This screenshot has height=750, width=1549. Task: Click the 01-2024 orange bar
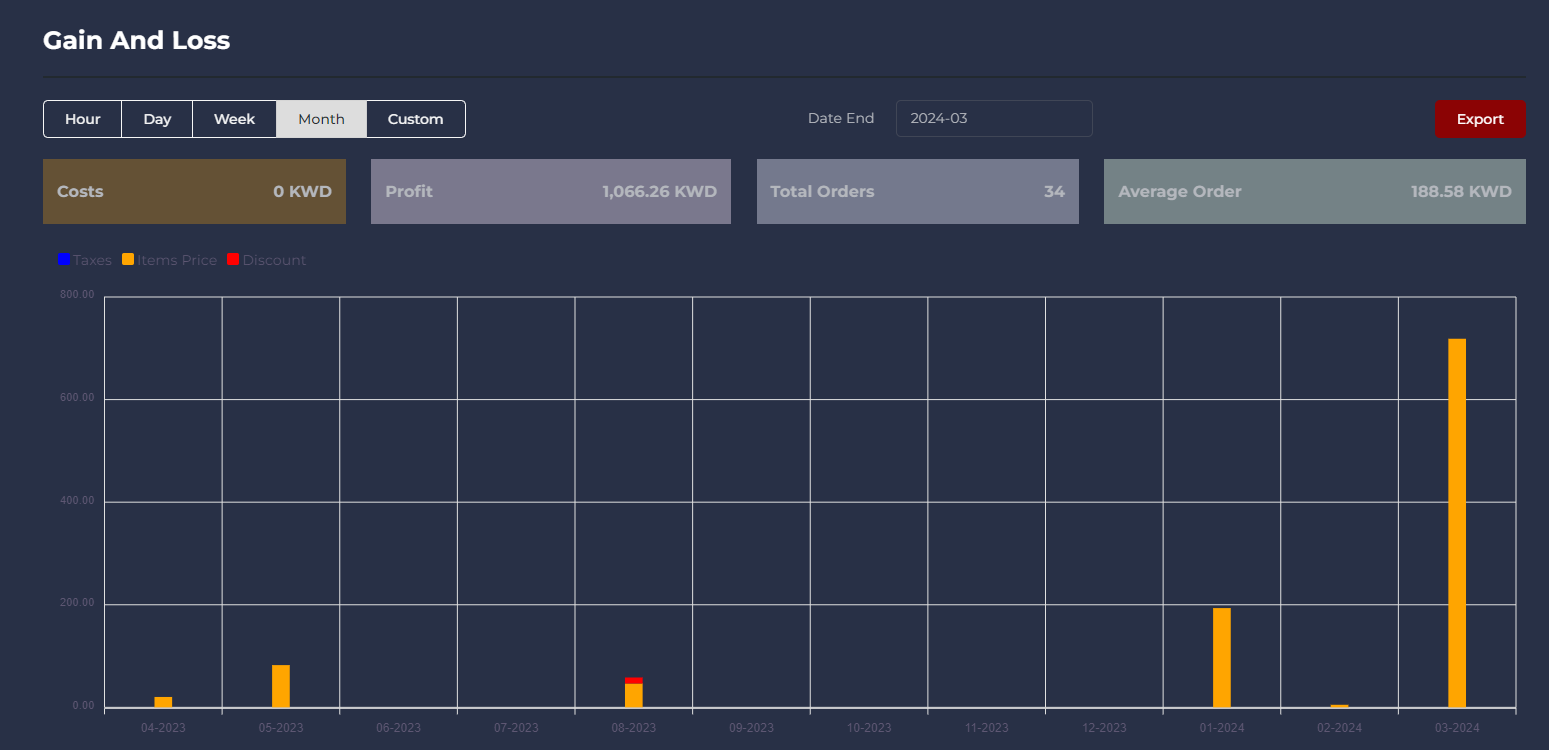tap(1221, 657)
